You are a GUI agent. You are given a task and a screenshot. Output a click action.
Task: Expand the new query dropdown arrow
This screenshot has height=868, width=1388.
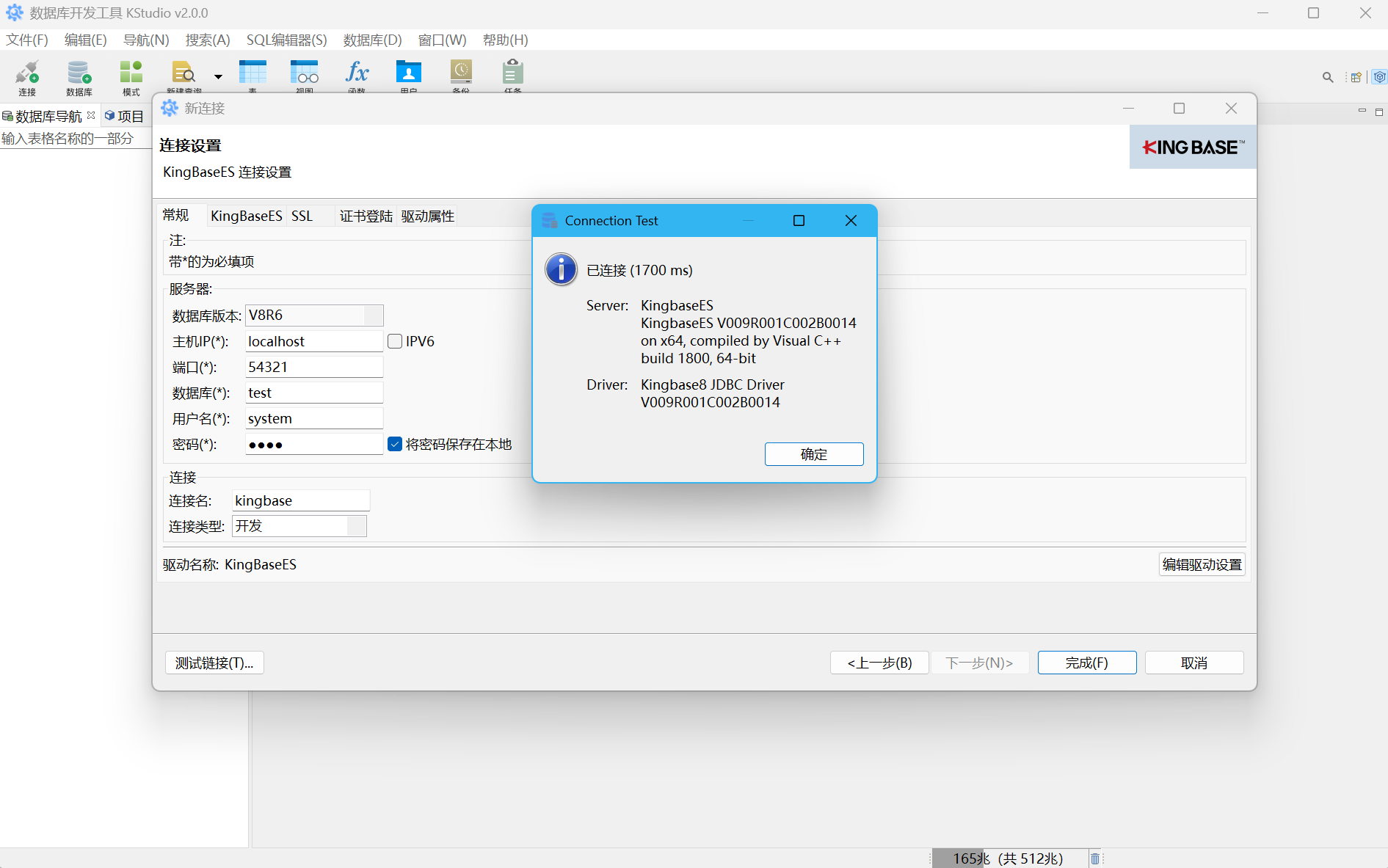point(218,76)
